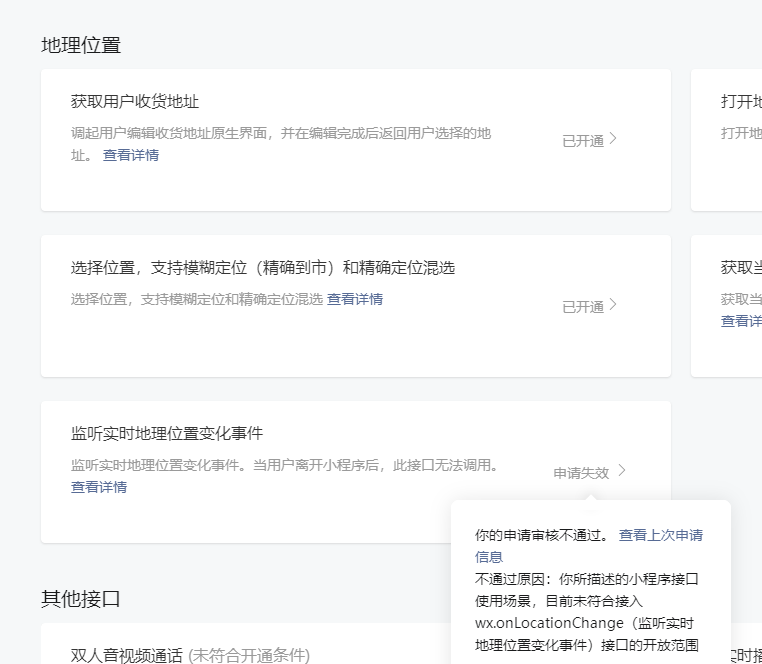Click the 地理位置 section heading
This screenshot has height=664, width=762.
(81, 45)
